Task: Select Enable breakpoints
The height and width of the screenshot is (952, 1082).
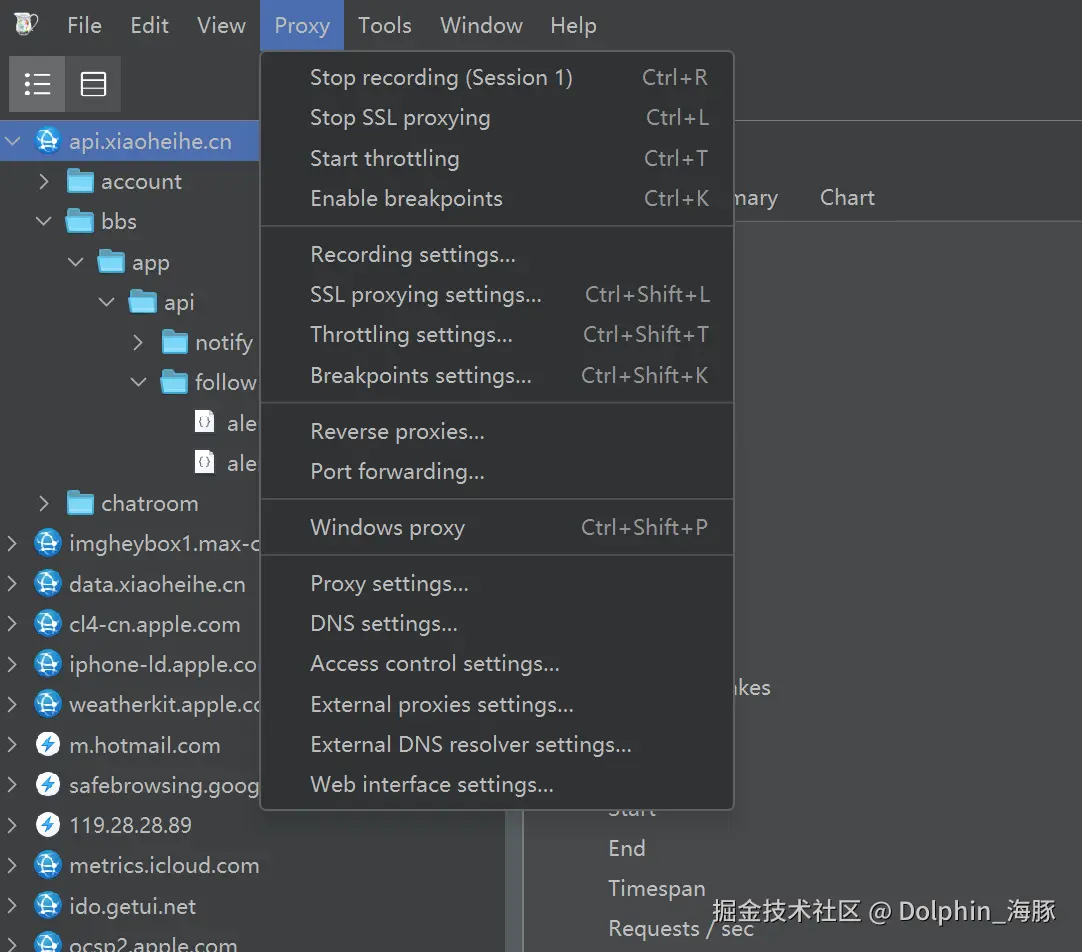Action: [497, 199]
